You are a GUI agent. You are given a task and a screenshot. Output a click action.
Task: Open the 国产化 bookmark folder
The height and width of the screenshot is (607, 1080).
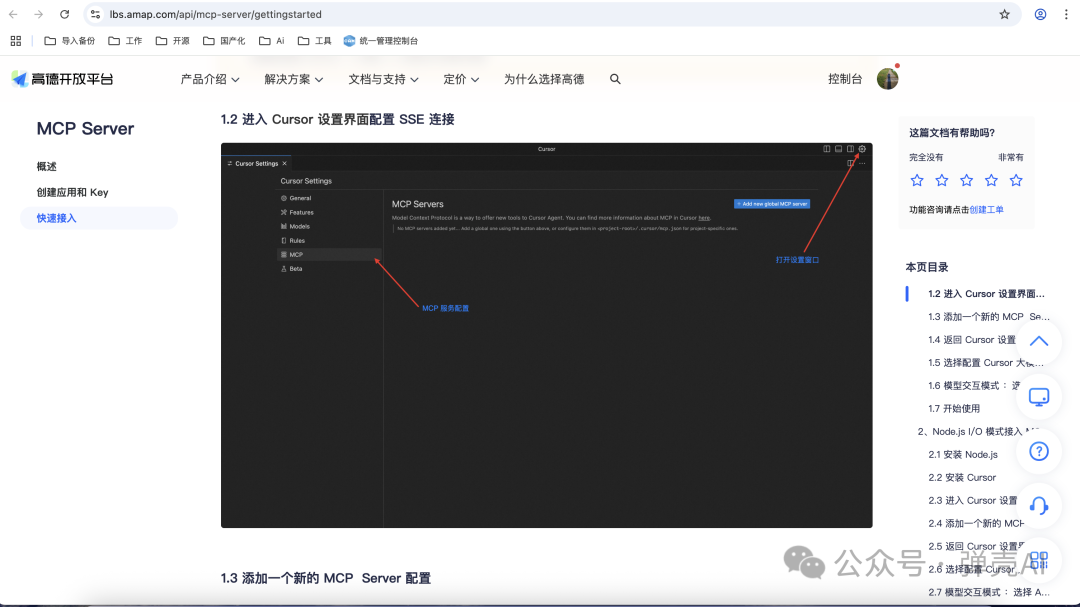[224, 41]
